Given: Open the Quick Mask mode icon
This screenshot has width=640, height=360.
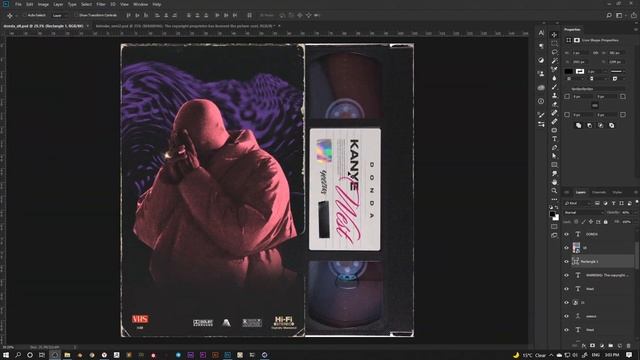Looking at the screenshot, I should (x=554, y=227).
